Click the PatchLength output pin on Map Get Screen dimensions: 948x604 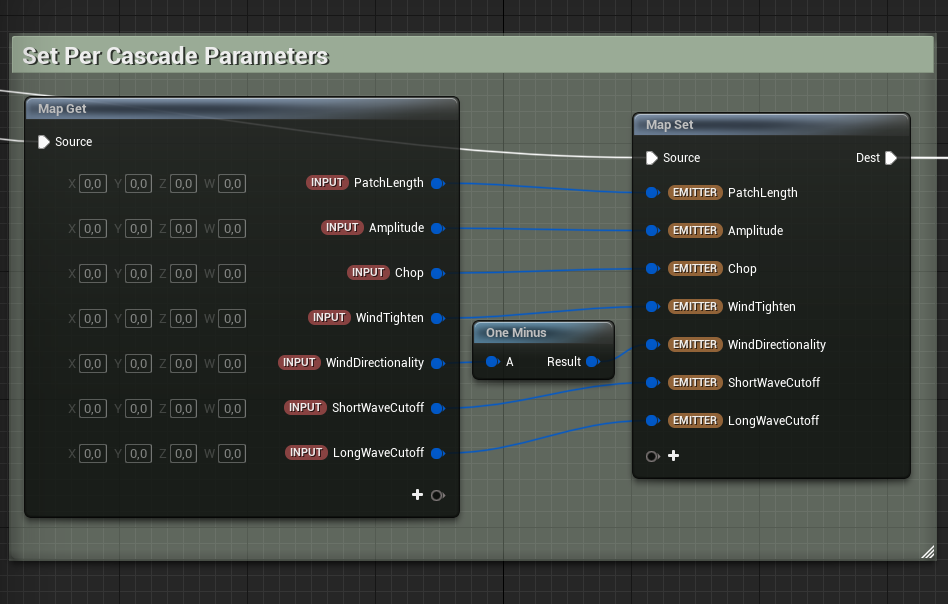[x=436, y=183]
